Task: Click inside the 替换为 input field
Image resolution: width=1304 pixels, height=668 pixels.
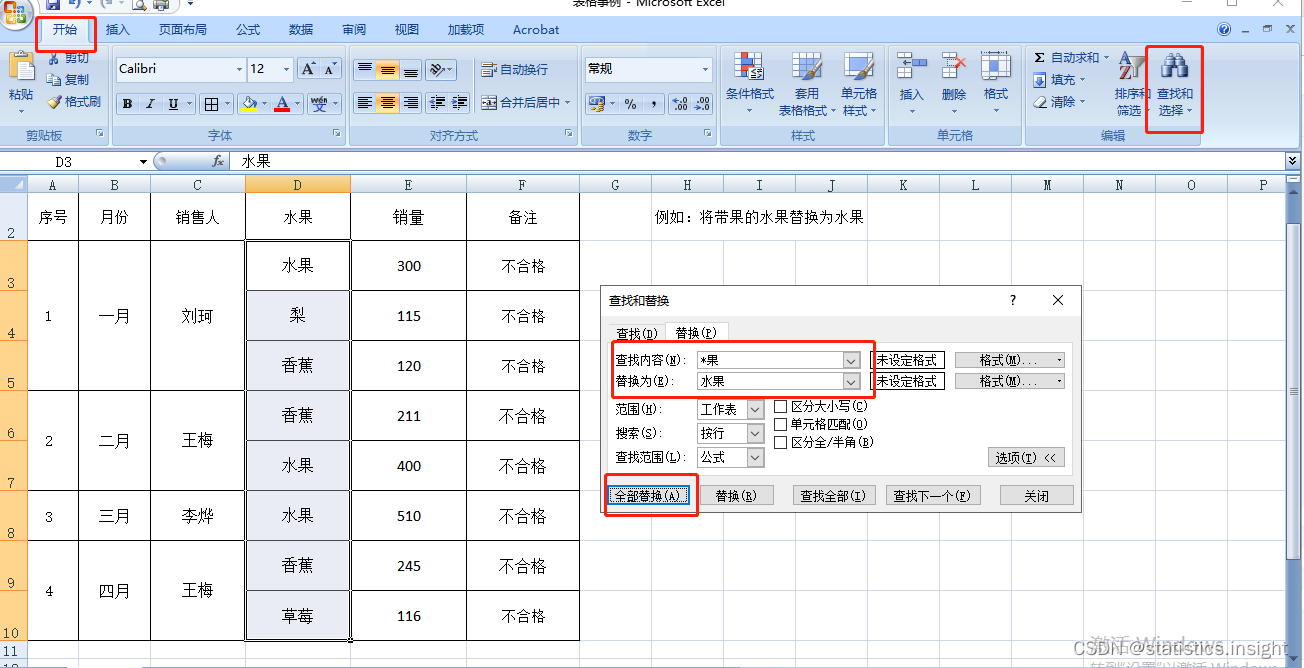Action: tap(770, 381)
